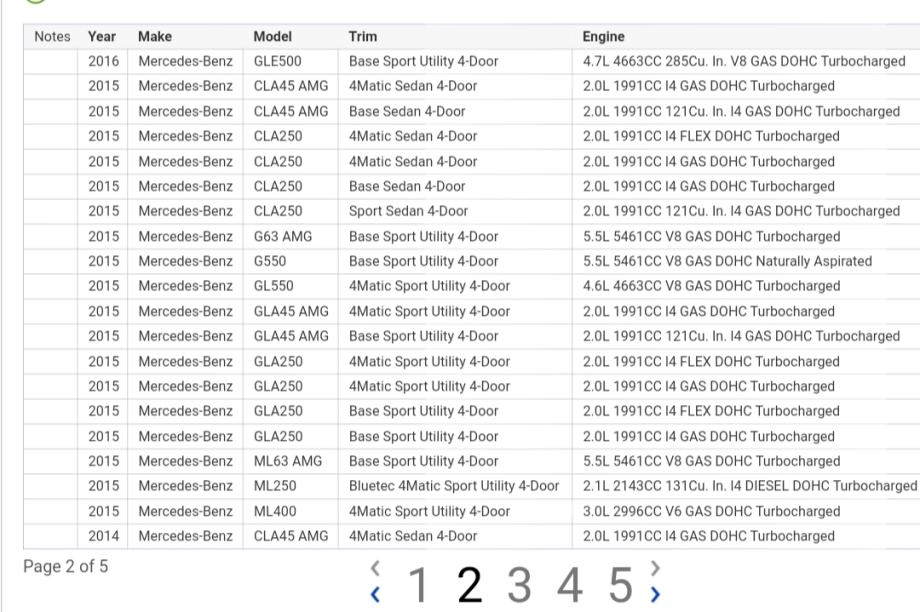Select the G550 model cell
The height and width of the screenshot is (612, 920).
(x=290, y=261)
